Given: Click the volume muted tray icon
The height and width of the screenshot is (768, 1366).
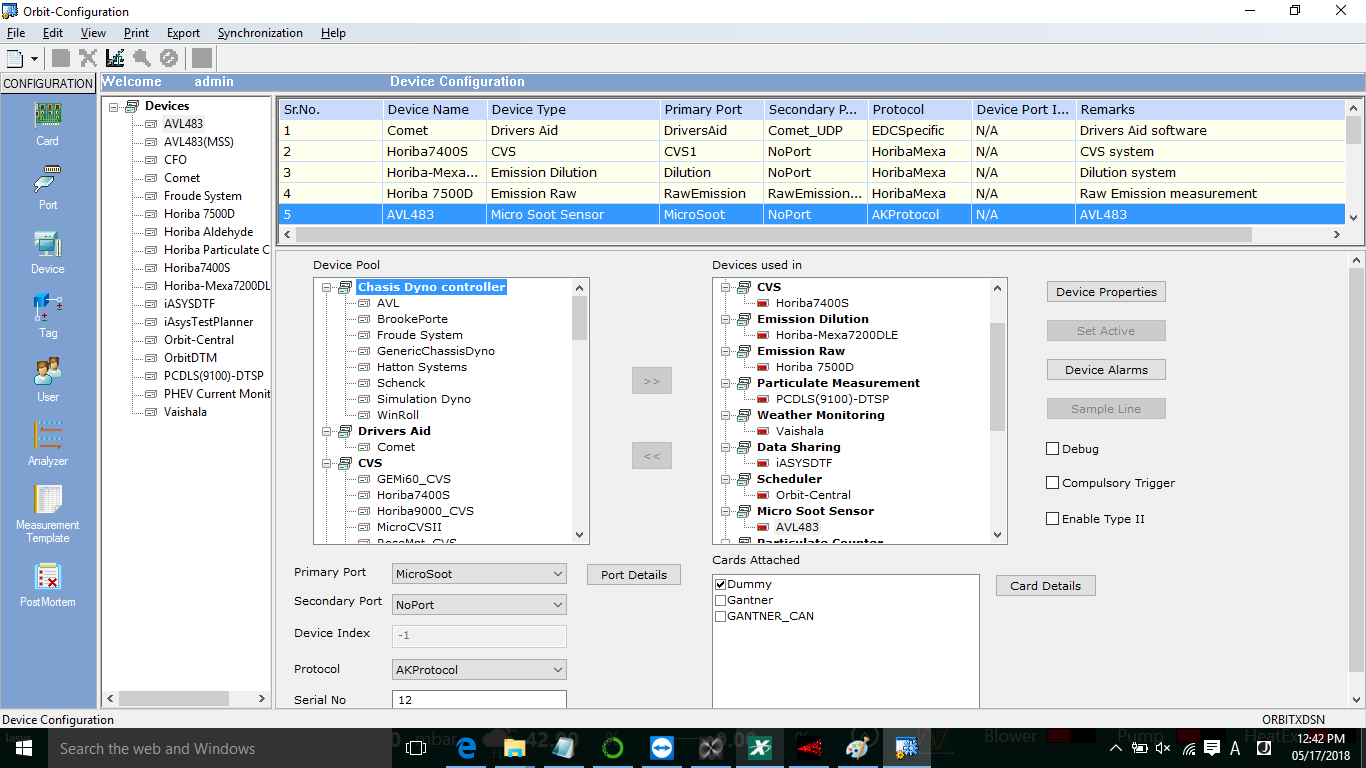Looking at the screenshot, I should pos(1163,748).
